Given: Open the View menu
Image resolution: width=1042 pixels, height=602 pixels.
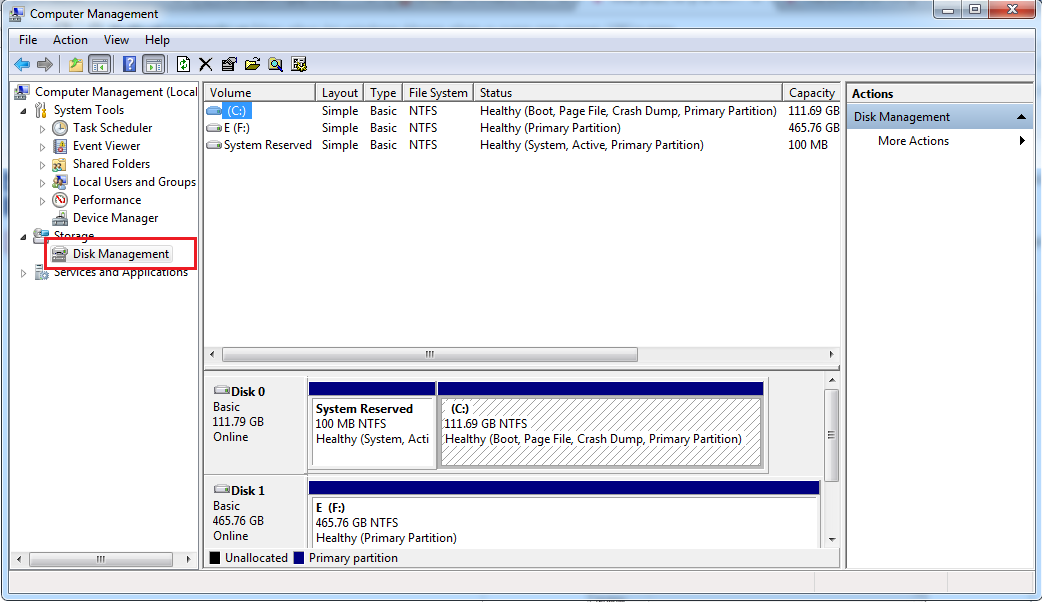Looking at the screenshot, I should coord(116,40).
